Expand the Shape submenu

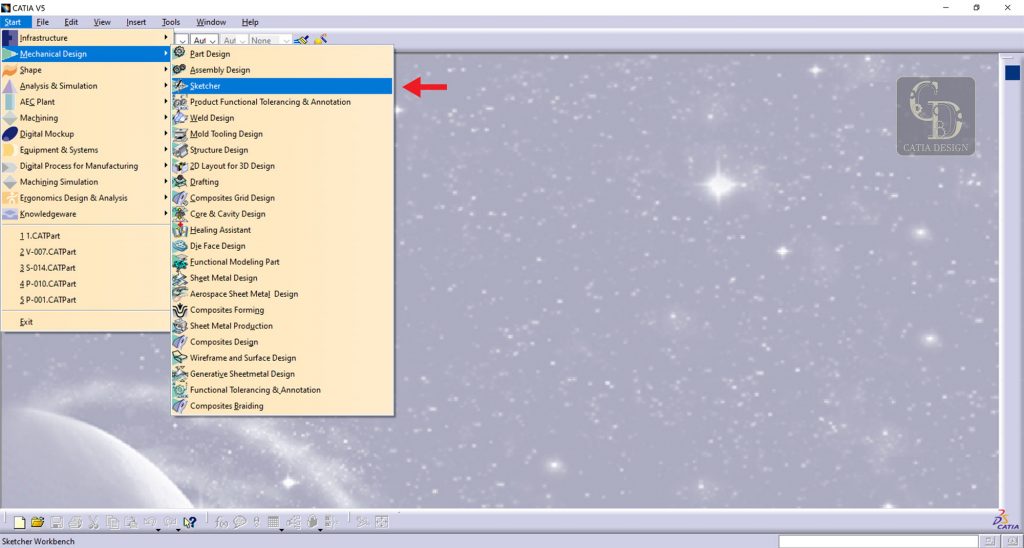[x=86, y=70]
